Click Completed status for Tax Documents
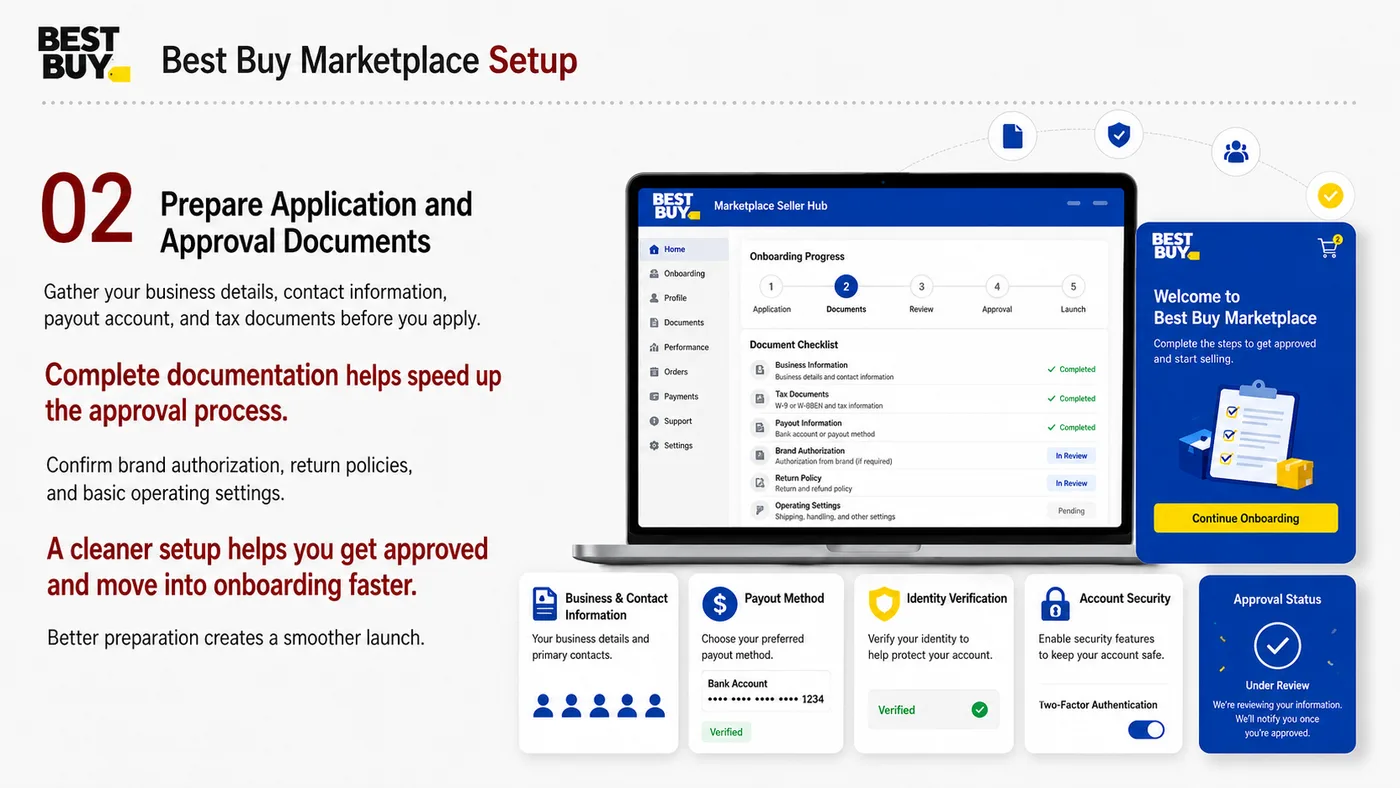This screenshot has height=788, width=1400. (x=1071, y=398)
